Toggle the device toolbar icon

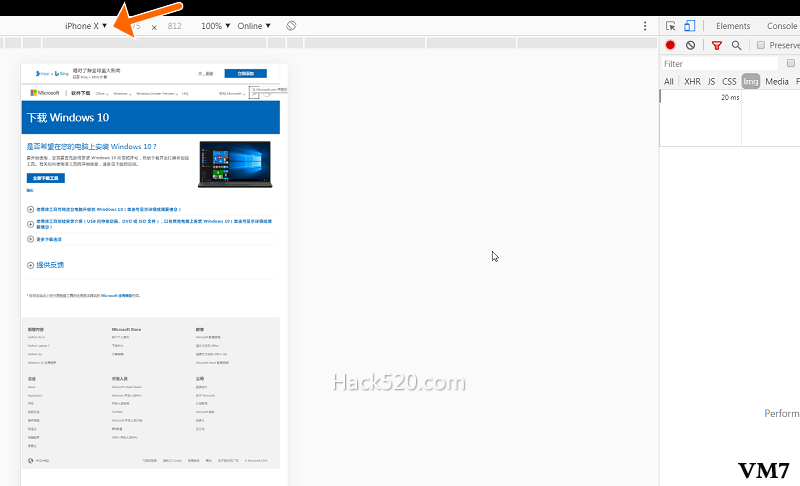689,26
